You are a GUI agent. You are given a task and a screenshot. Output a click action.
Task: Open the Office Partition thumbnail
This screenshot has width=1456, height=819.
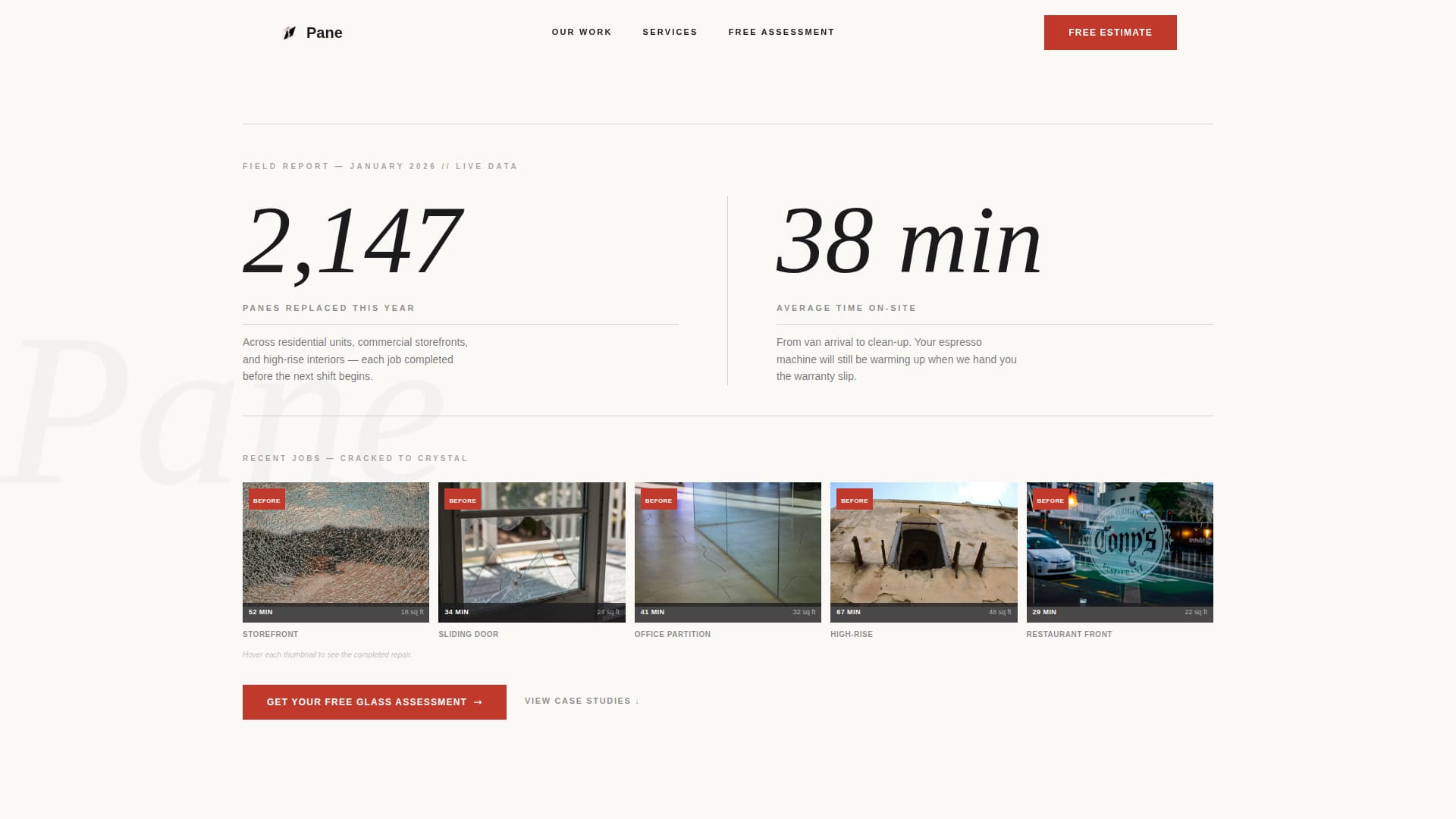(x=728, y=552)
